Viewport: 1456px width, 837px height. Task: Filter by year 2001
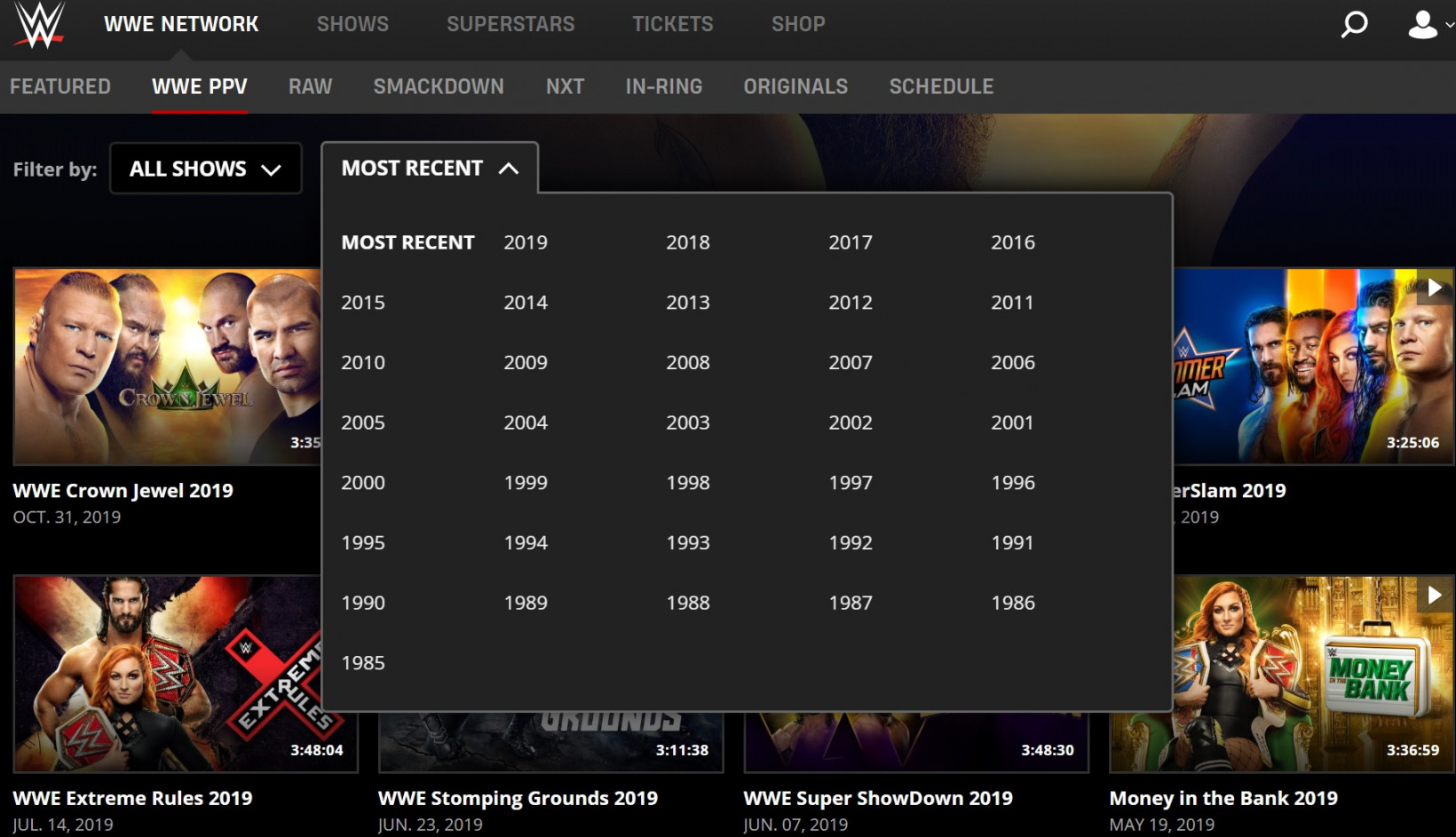(1012, 422)
